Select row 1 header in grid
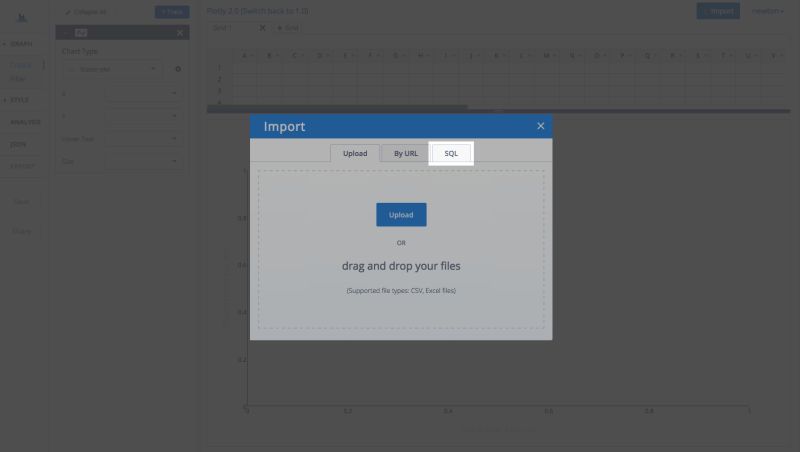 [x=219, y=67]
